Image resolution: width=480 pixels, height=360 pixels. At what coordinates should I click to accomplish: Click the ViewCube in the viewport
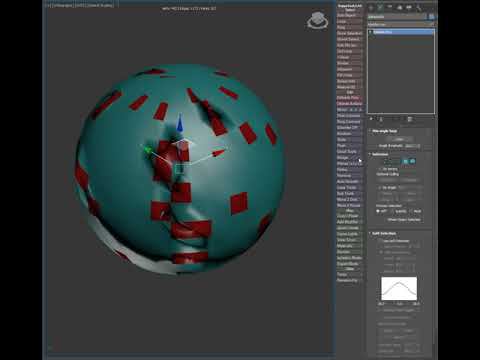(x=318, y=20)
